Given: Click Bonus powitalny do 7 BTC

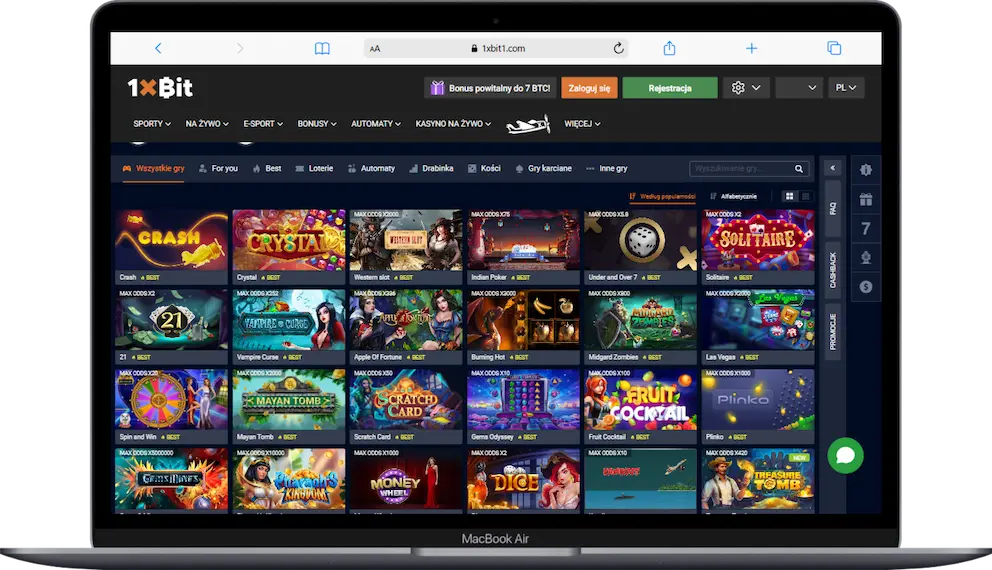Looking at the screenshot, I should [x=490, y=88].
